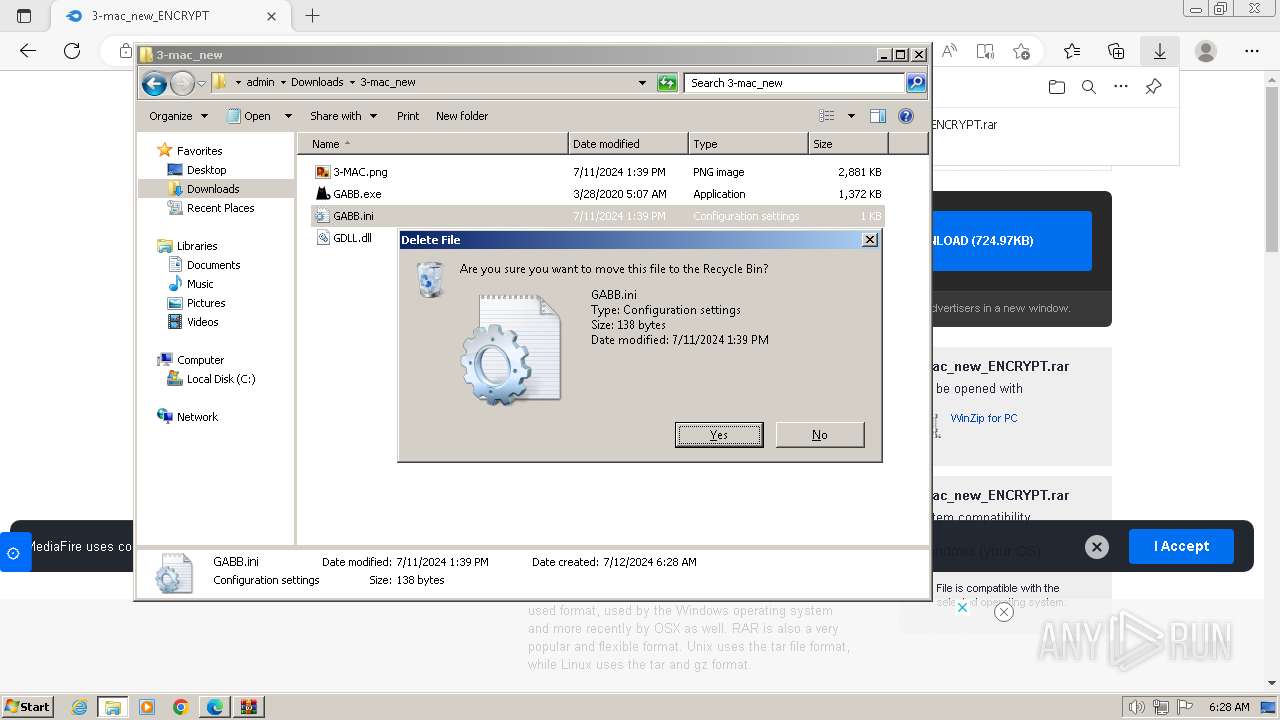Refresh the 3-mac_new folder view
This screenshot has width=1280, height=720.
667,83
